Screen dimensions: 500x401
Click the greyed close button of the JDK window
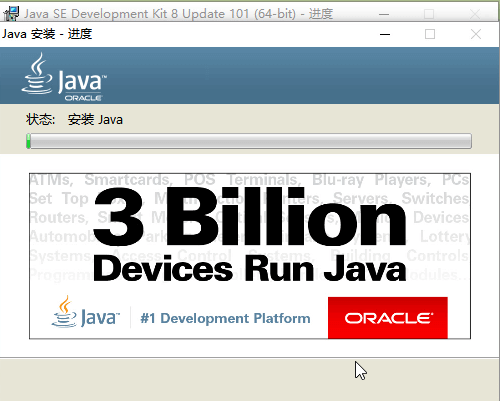[x=474, y=14]
